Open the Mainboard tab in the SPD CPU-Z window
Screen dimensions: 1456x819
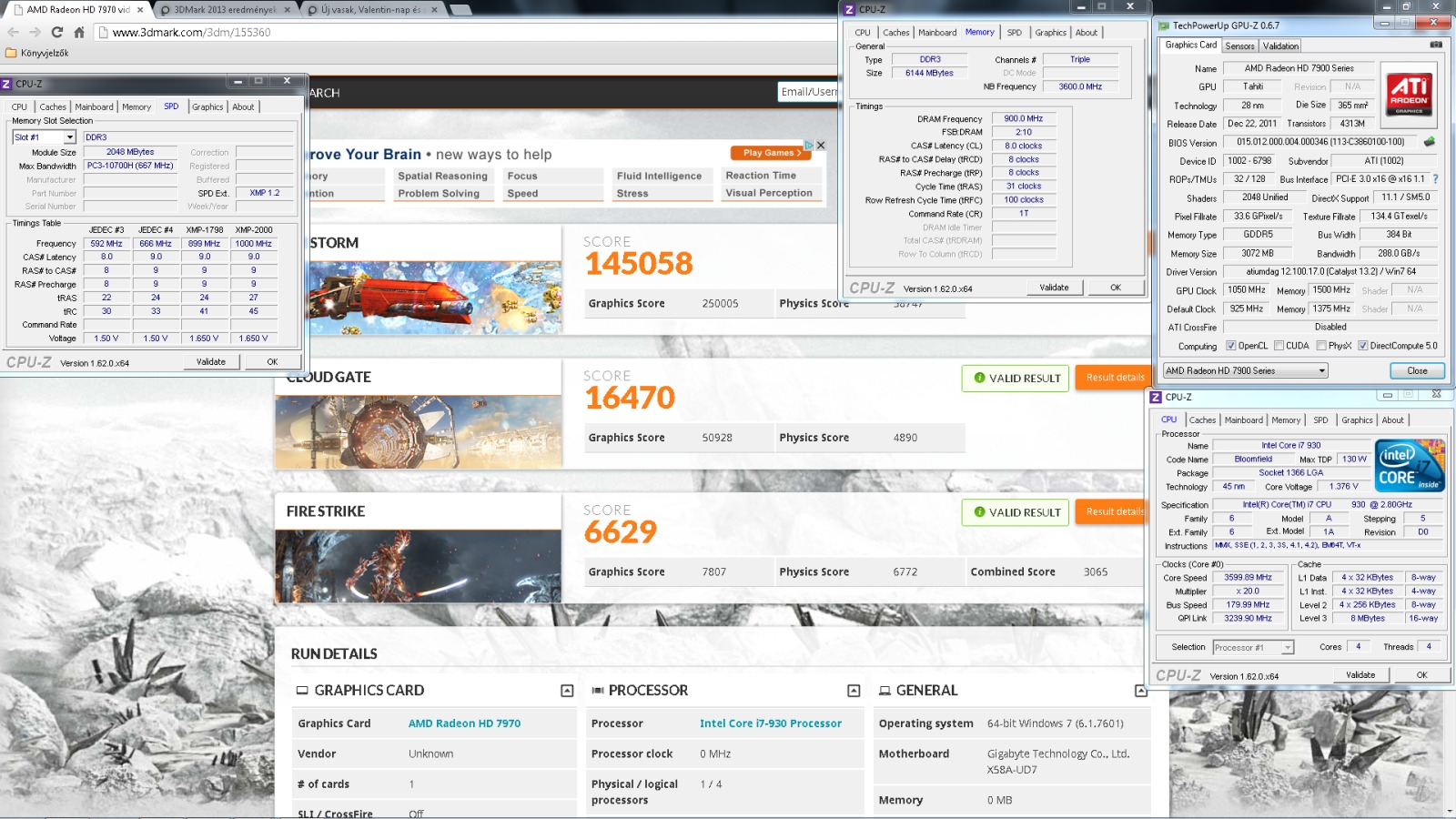[x=94, y=106]
